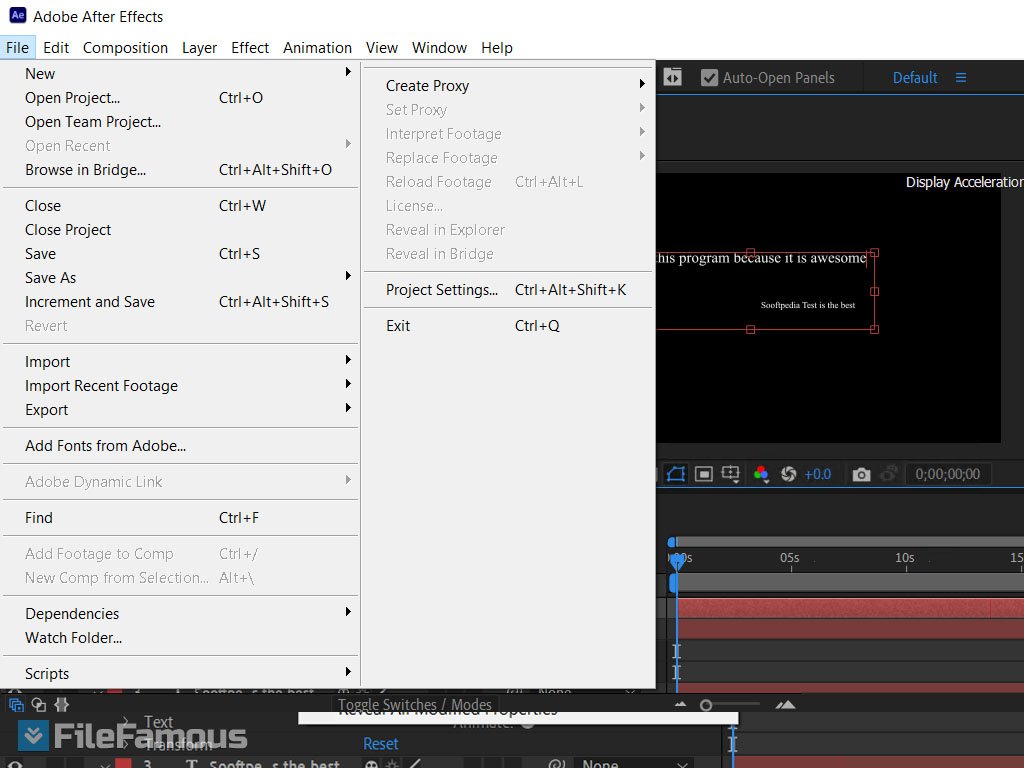Expand the Scripts submenu
The image size is (1024, 768).
click(x=181, y=673)
